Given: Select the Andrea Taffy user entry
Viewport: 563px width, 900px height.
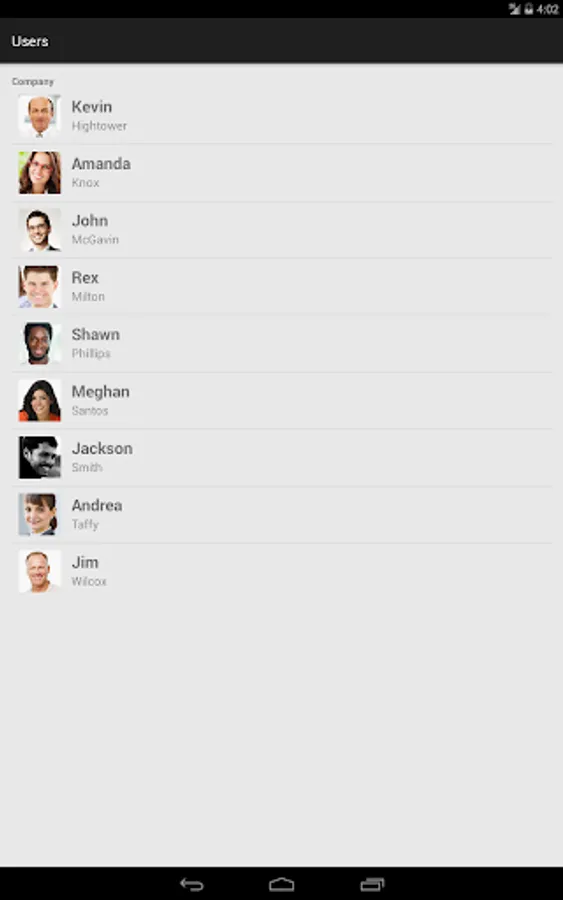Looking at the screenshot, I should 282,514.
